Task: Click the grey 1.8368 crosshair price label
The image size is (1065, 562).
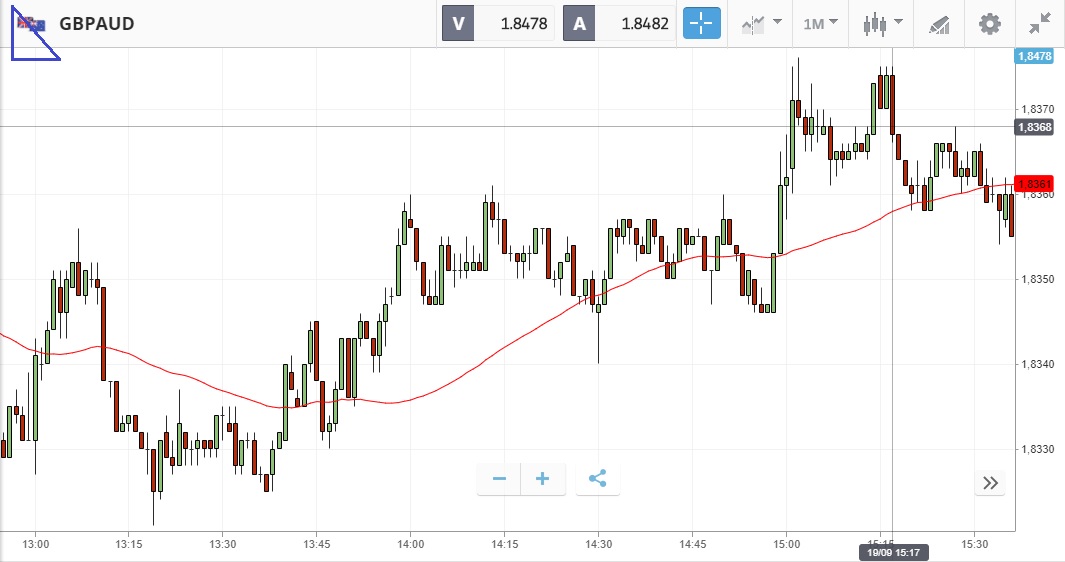Action: point(1034,127)
